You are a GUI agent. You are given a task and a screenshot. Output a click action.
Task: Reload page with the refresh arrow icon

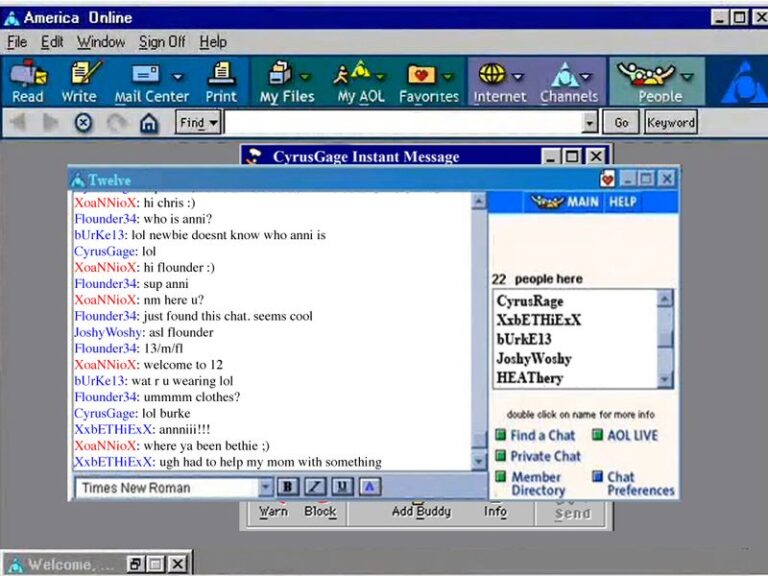pyautogui.click(x=116, y=123)
